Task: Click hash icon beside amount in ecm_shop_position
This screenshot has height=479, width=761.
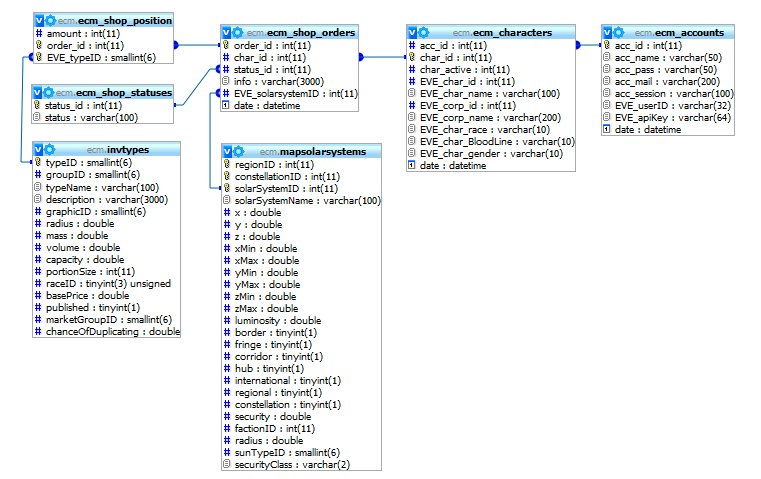Action: pos(39,33)
